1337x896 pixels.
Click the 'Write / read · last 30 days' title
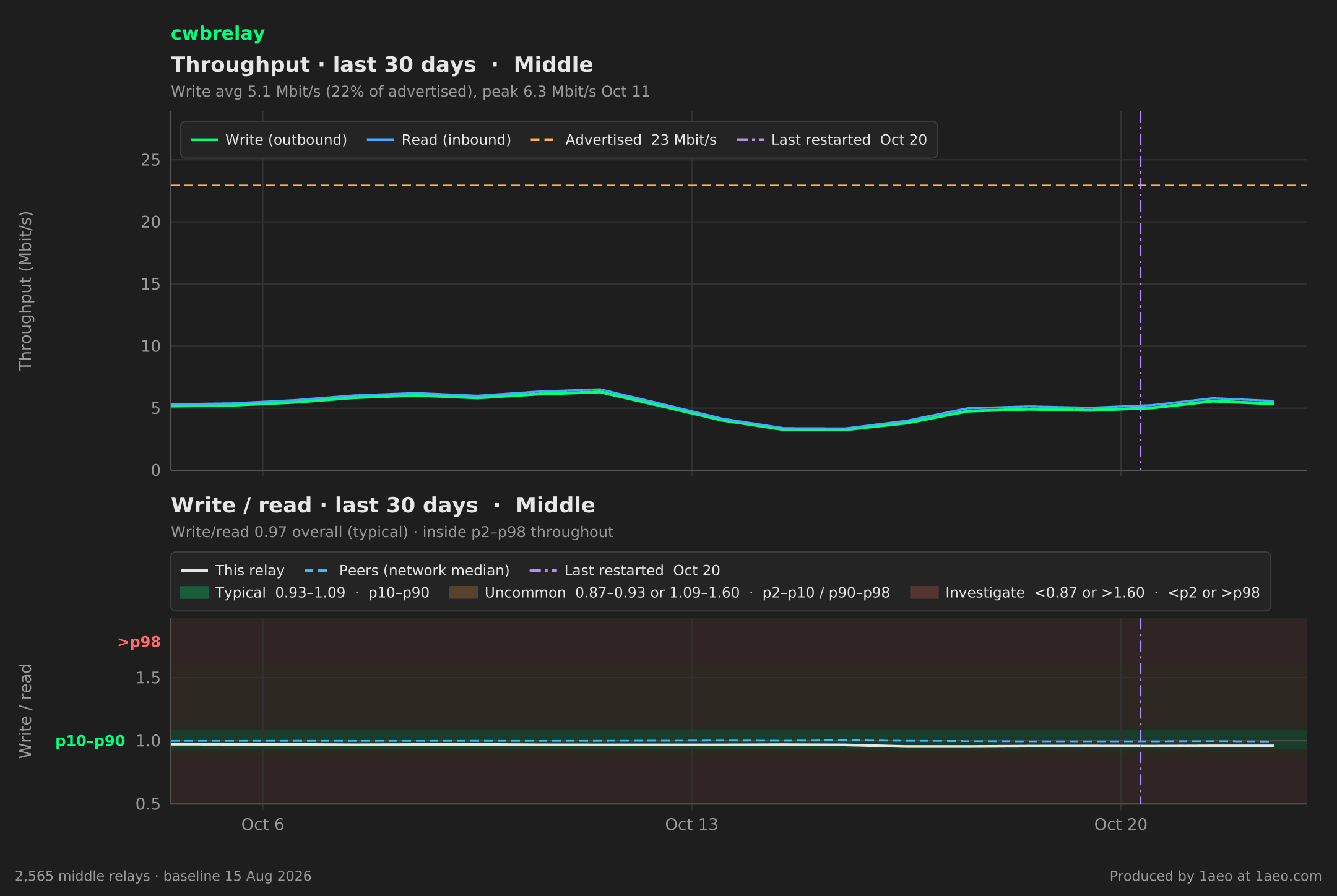[x=383, y=505]
